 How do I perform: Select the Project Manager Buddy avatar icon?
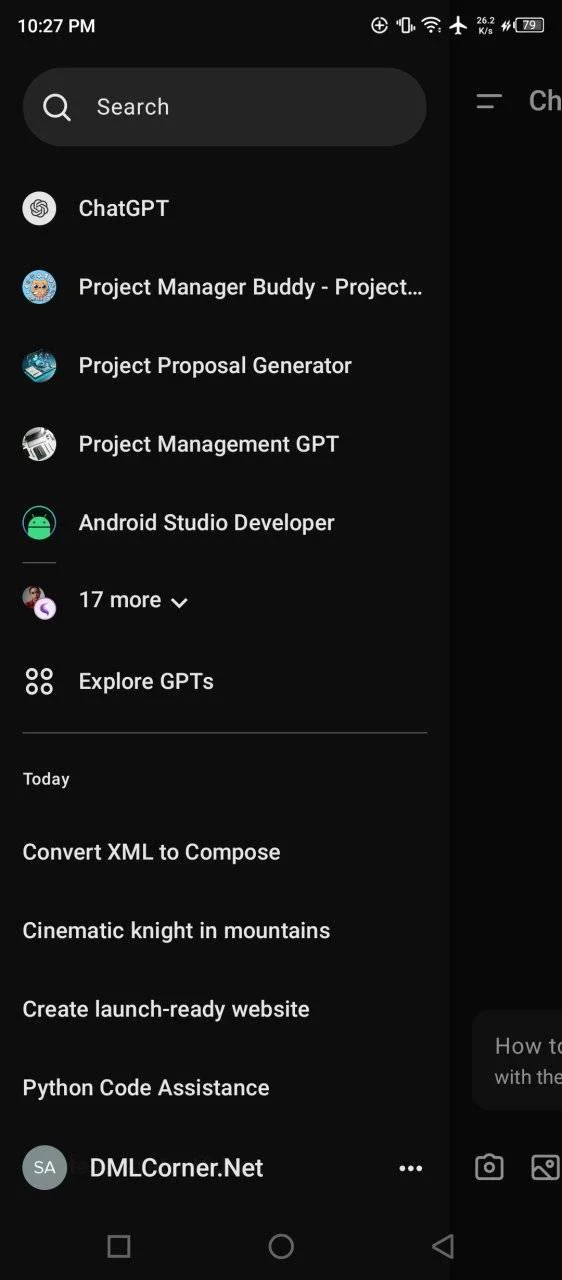pyautogui.click(x=39, y=287)
